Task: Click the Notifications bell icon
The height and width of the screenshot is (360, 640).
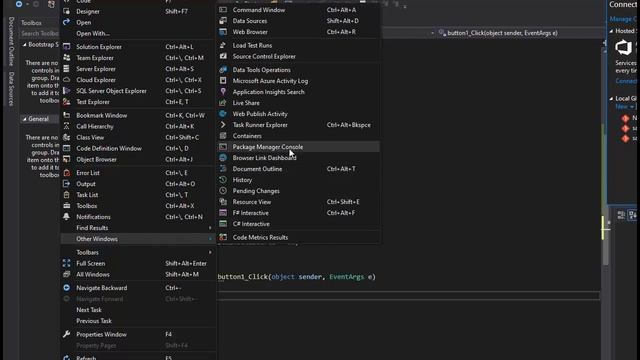Action: coord(67,217)
